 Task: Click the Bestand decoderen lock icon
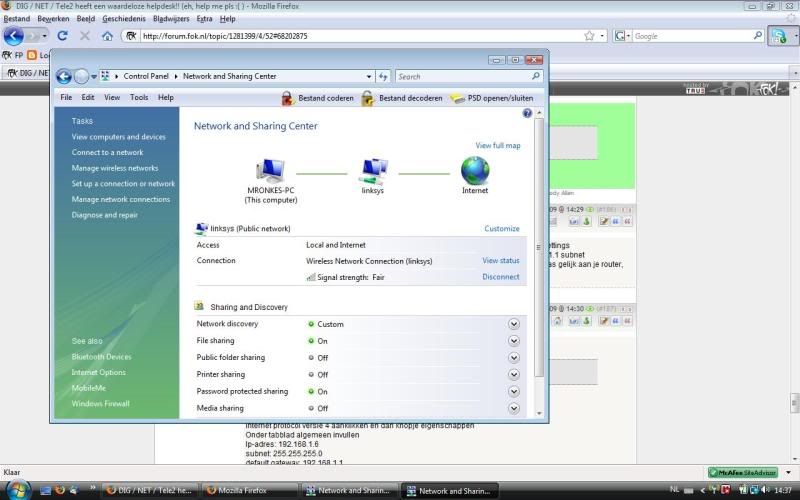(x=368, y=98)
